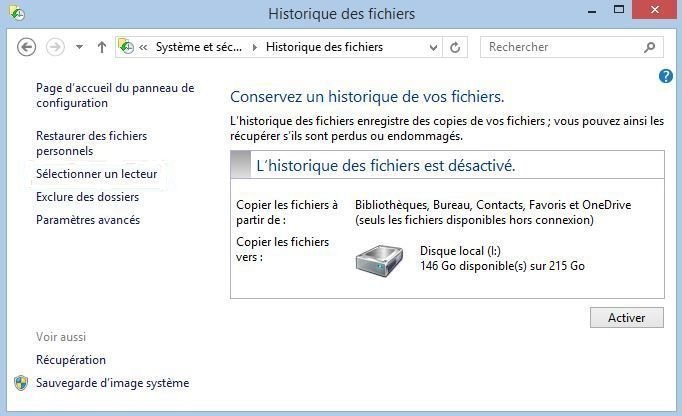Viewport: 682px width, 416px height.
Task: Click the search magnifier icon
Action: [649, 47]
